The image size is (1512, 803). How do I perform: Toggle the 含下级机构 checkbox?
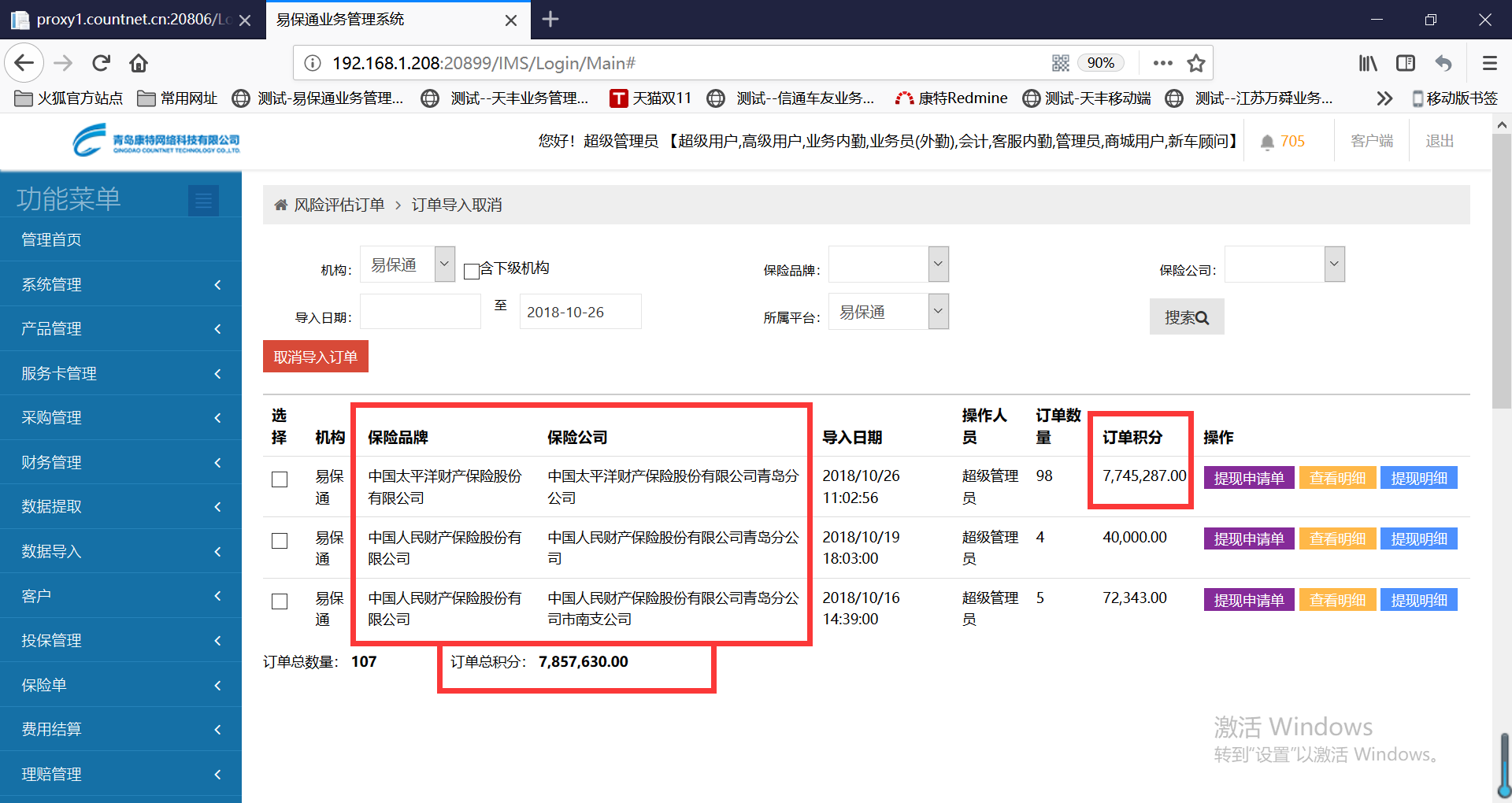tap(472, 271)
